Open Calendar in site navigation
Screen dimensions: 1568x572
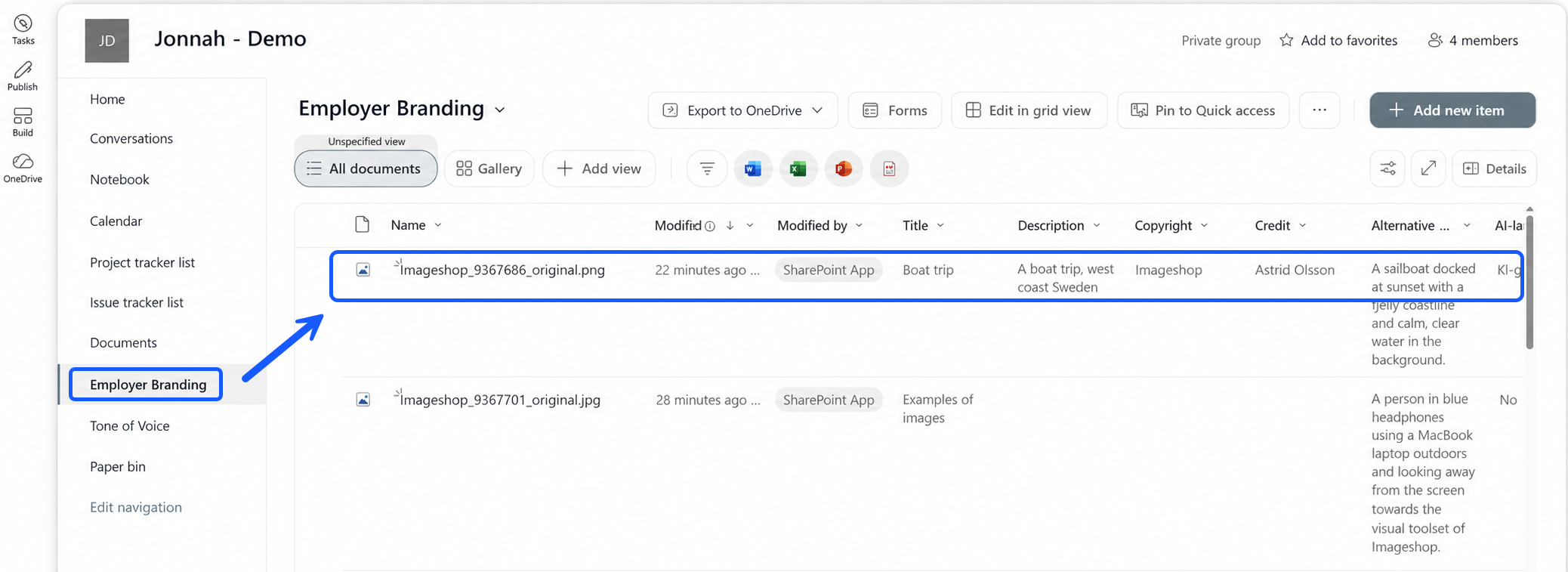click(116, 221)
